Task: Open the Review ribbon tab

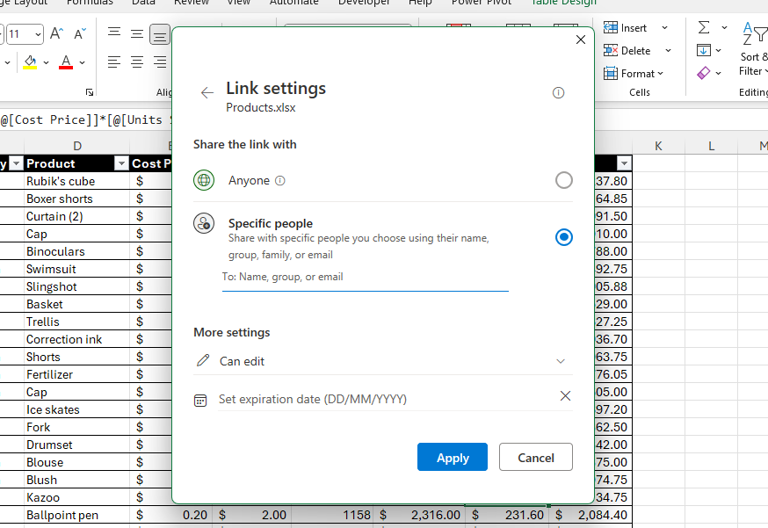Action: pyautogui.click(x=192, y=2)
